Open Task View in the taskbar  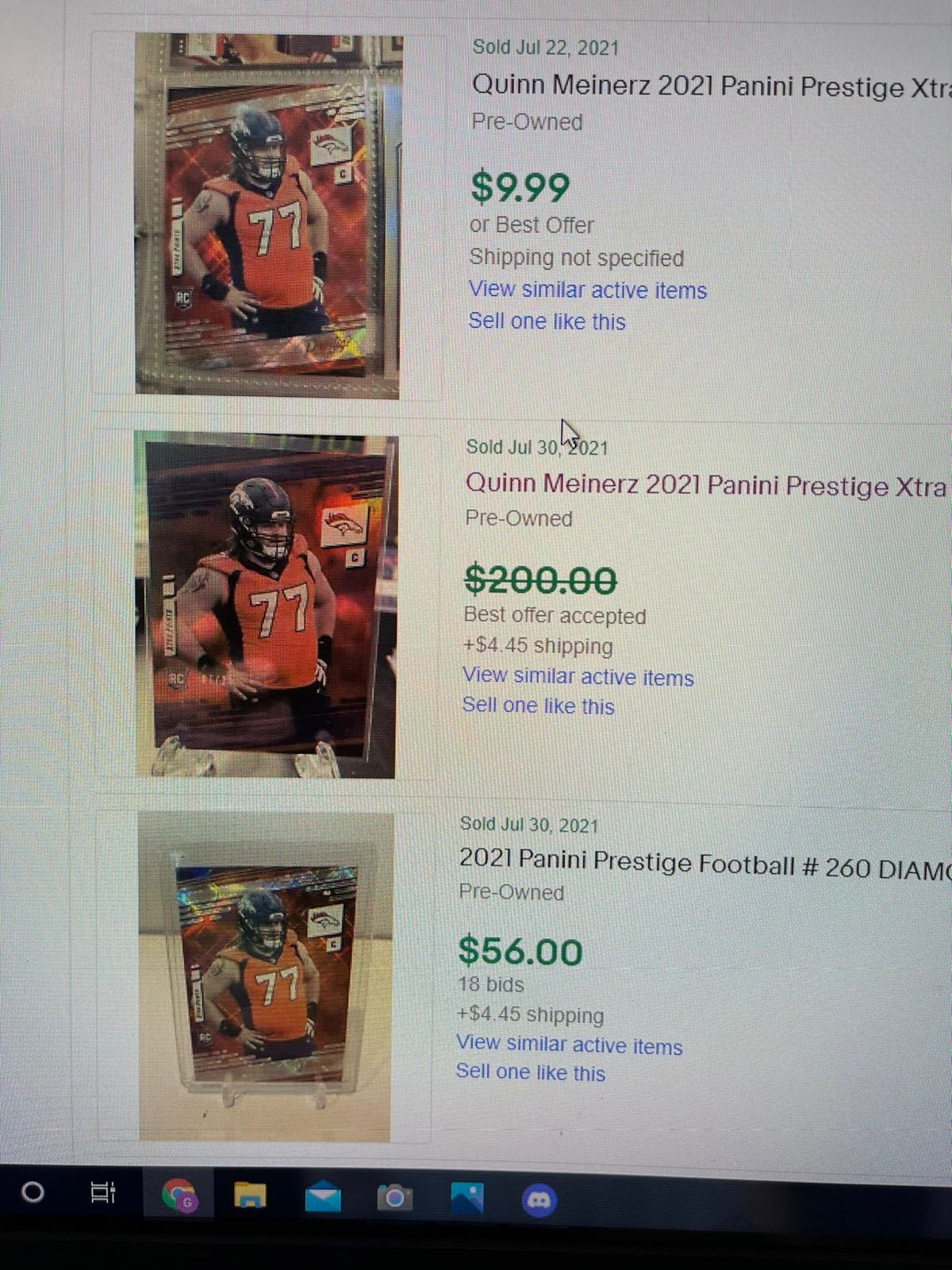(103, 1192)
